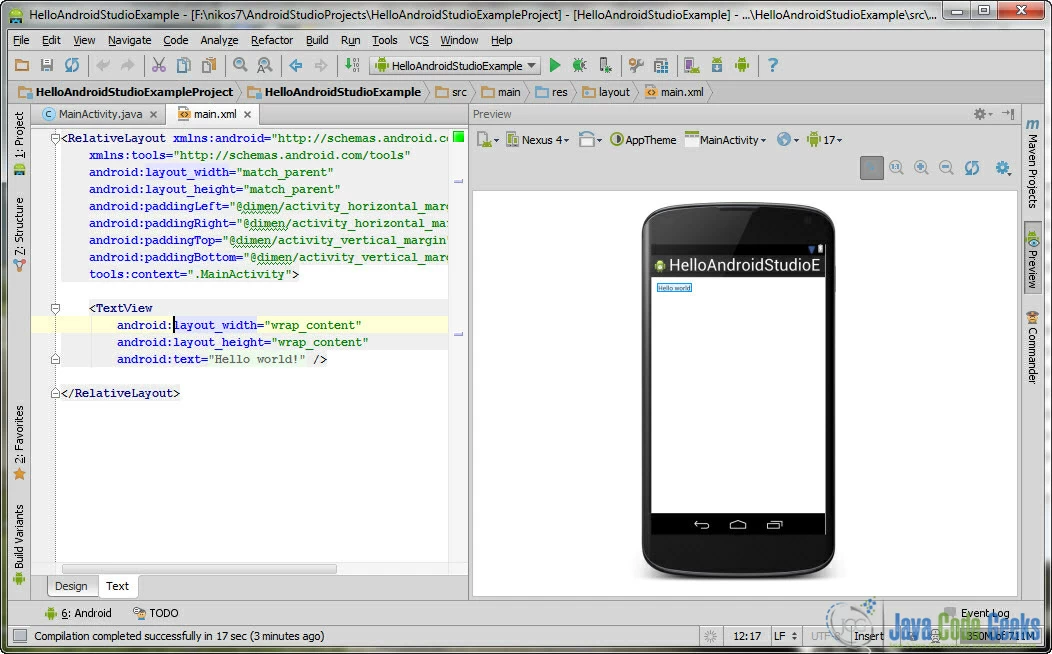
Task: Click the layout breadcrumb folder
Action: 606,92
